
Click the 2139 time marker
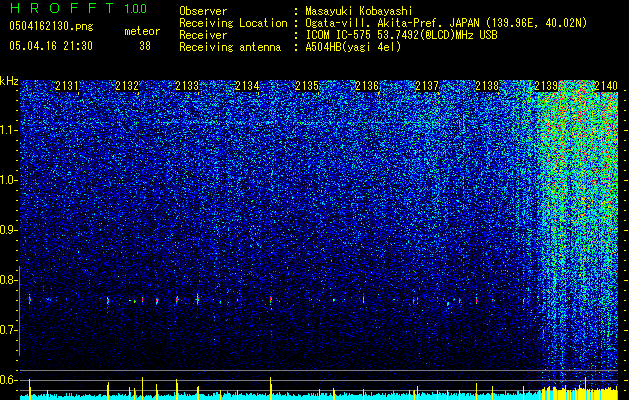[546, 86]
